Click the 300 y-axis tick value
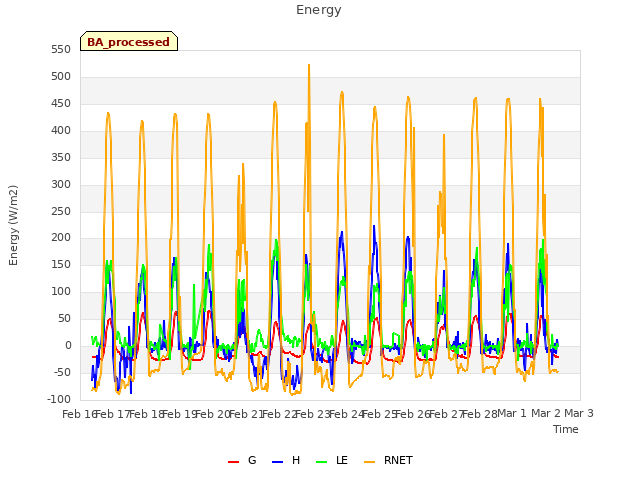 (x=61, y=184)
